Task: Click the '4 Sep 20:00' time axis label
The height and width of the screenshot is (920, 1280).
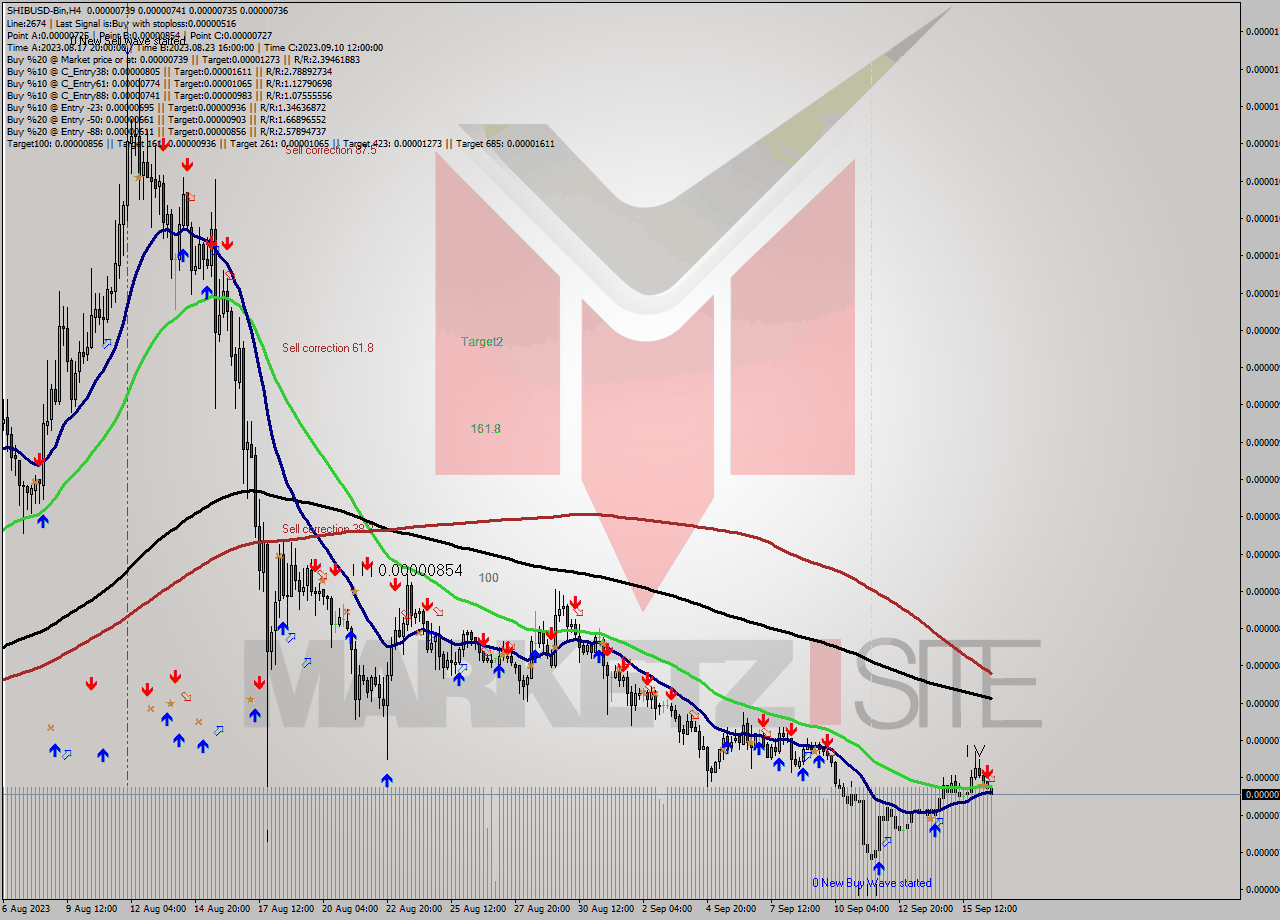Action: click(730, 909)
